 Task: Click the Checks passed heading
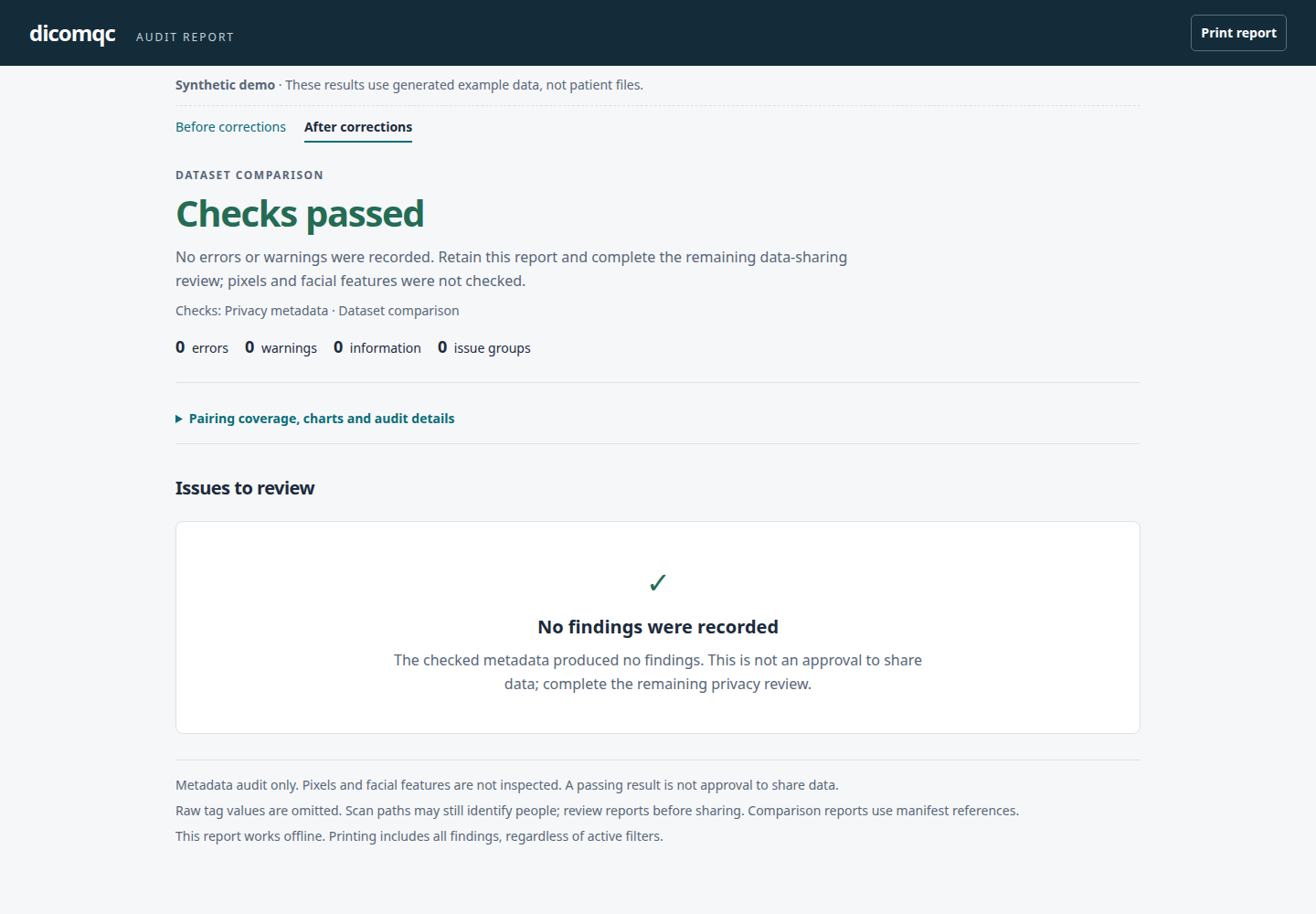[x=300, y=214]
